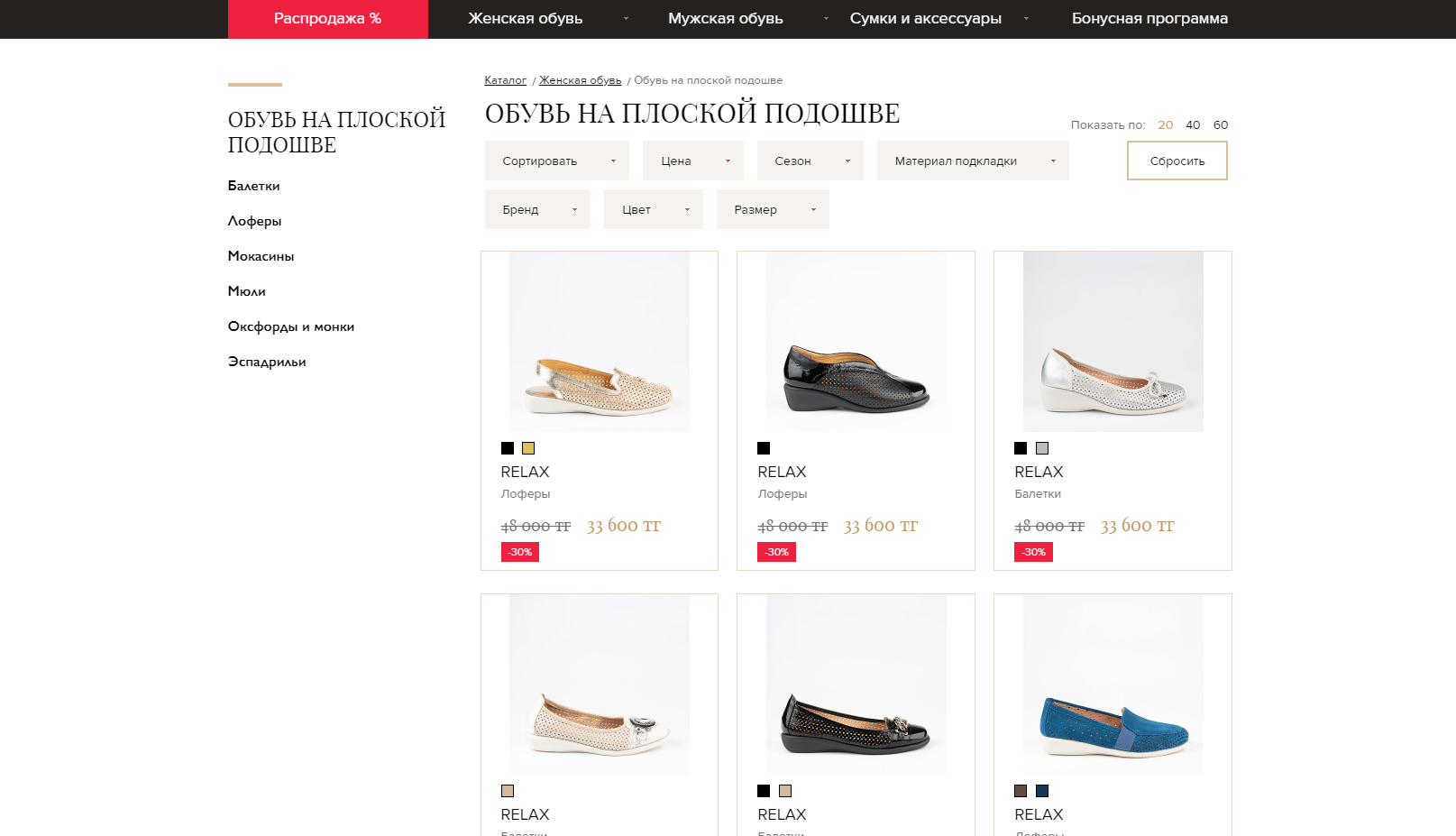Open black perforated flat with chain image
The height and width of the screenshot is (836, 1456).
pos(856,684)
